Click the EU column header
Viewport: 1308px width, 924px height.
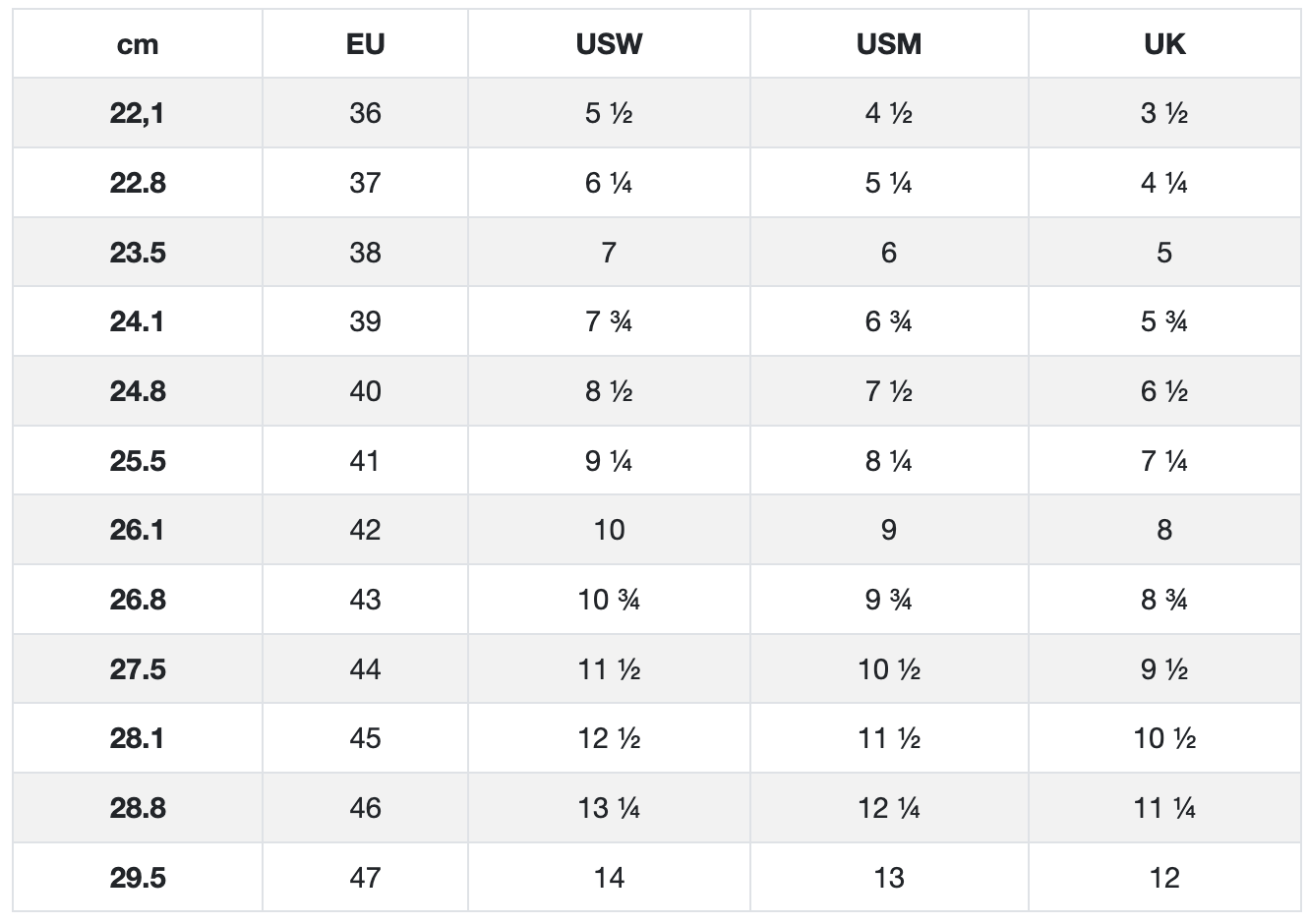[365, 44]
